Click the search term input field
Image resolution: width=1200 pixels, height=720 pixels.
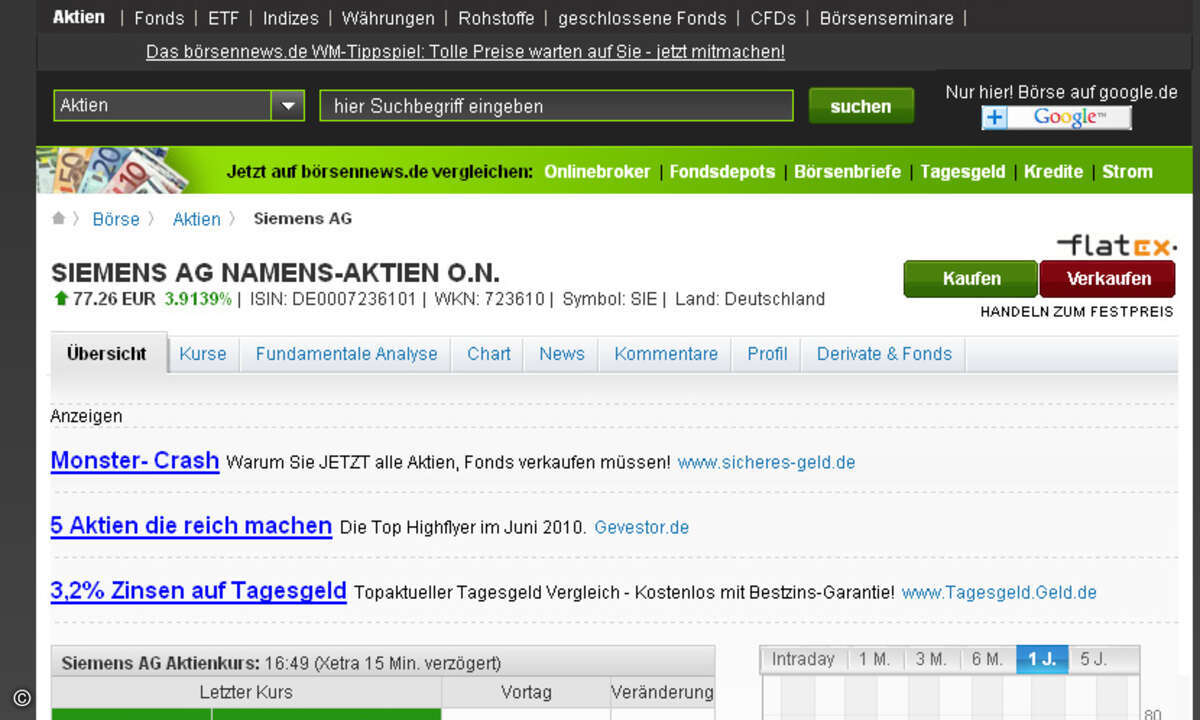[x=556, y=106]
